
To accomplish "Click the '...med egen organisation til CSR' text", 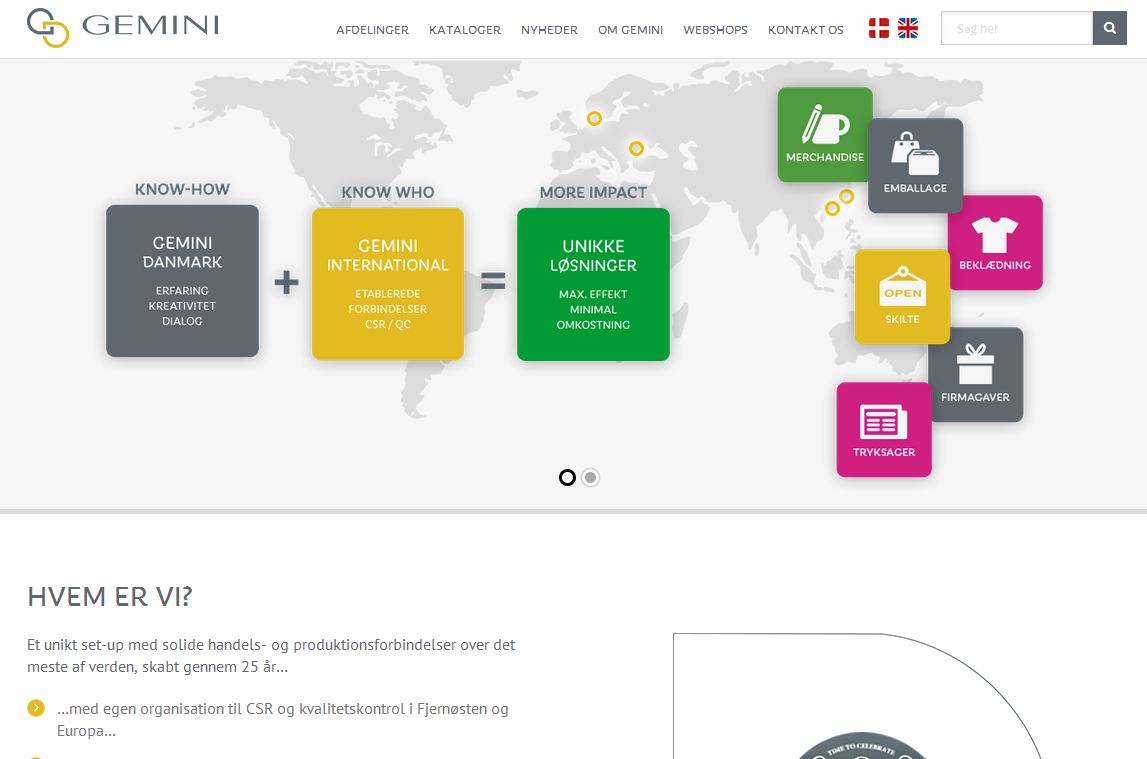I will tap(282, 720).
